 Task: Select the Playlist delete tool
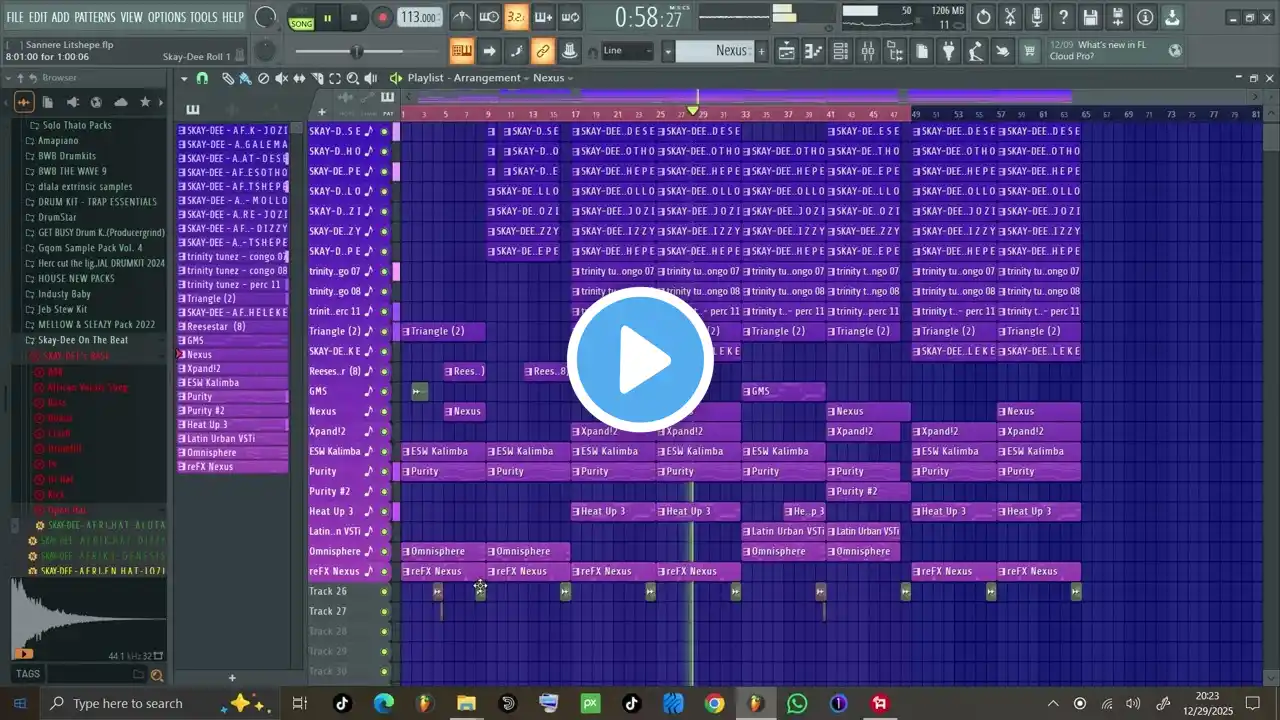[264, 78]
